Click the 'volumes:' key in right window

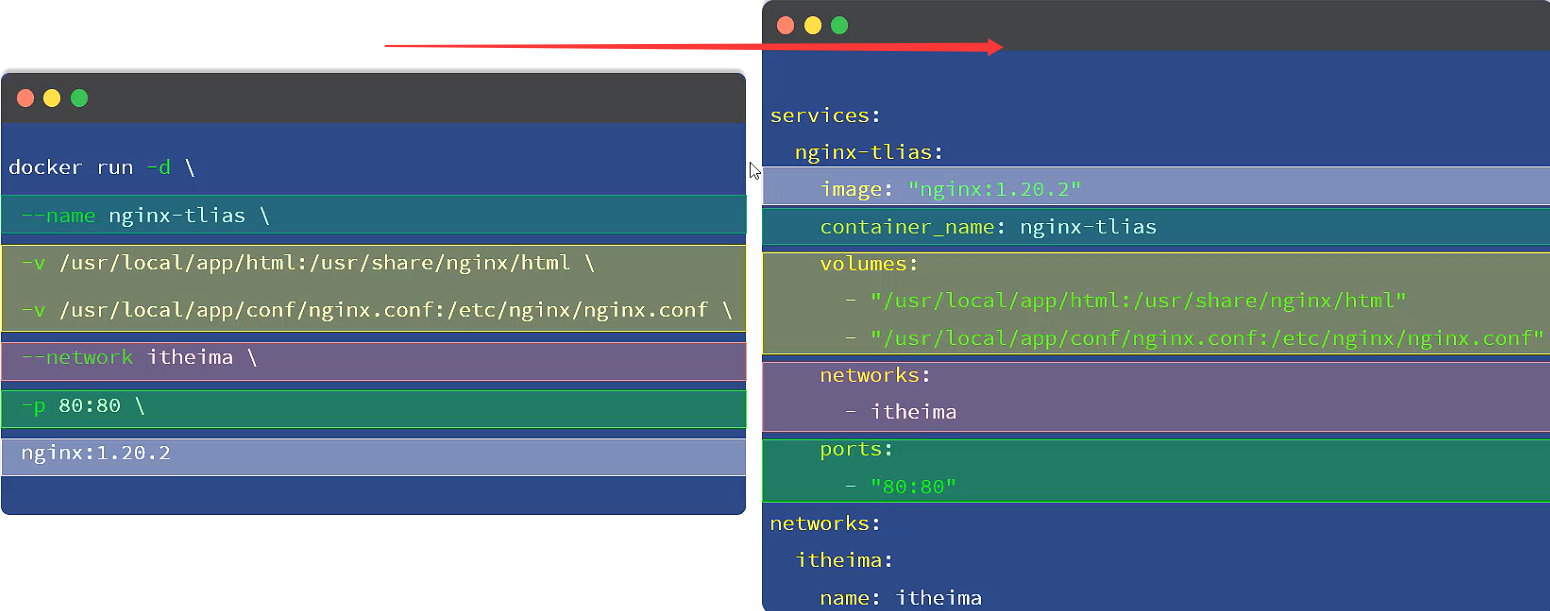[869, 264]
